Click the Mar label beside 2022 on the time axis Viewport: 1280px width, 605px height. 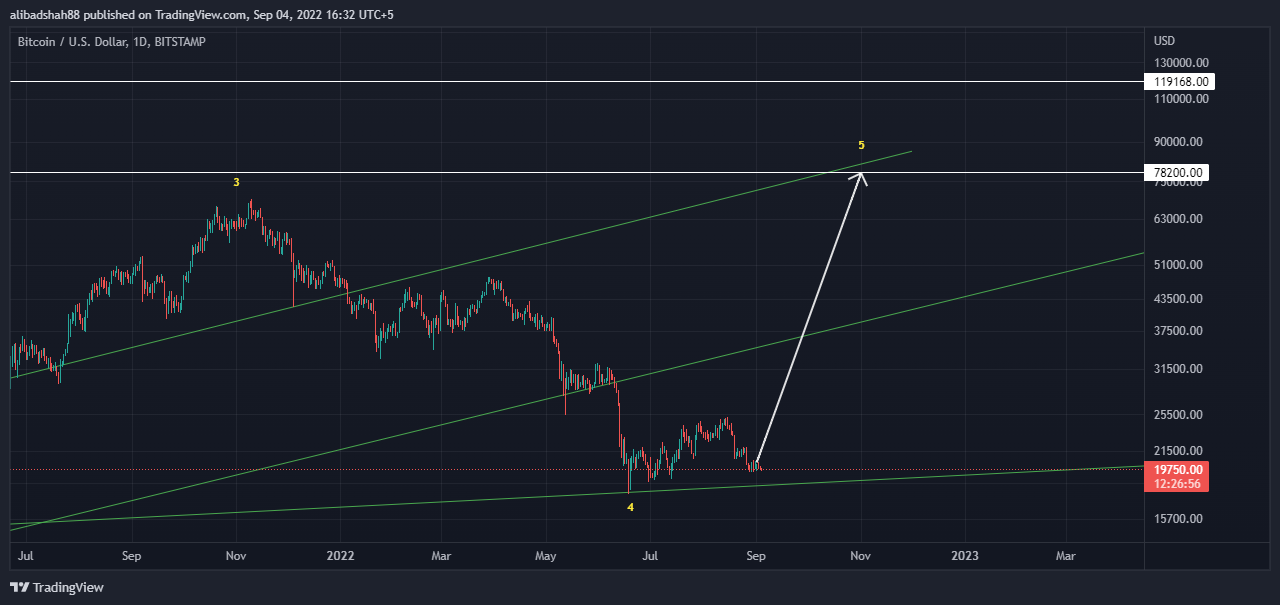(x=442, y=554)
